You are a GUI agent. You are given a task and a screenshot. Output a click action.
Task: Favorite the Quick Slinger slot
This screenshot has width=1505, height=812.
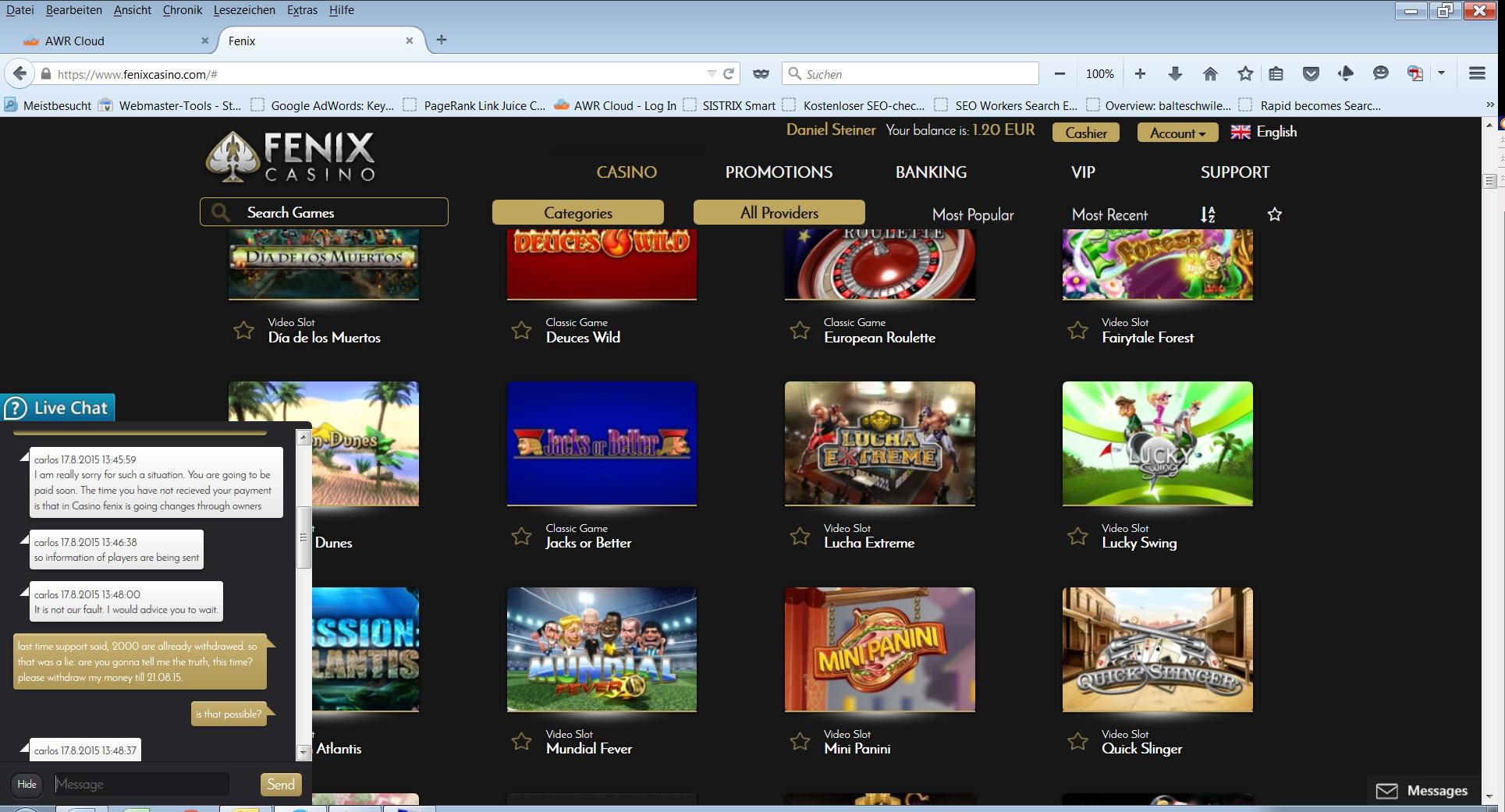point(1077,741)
